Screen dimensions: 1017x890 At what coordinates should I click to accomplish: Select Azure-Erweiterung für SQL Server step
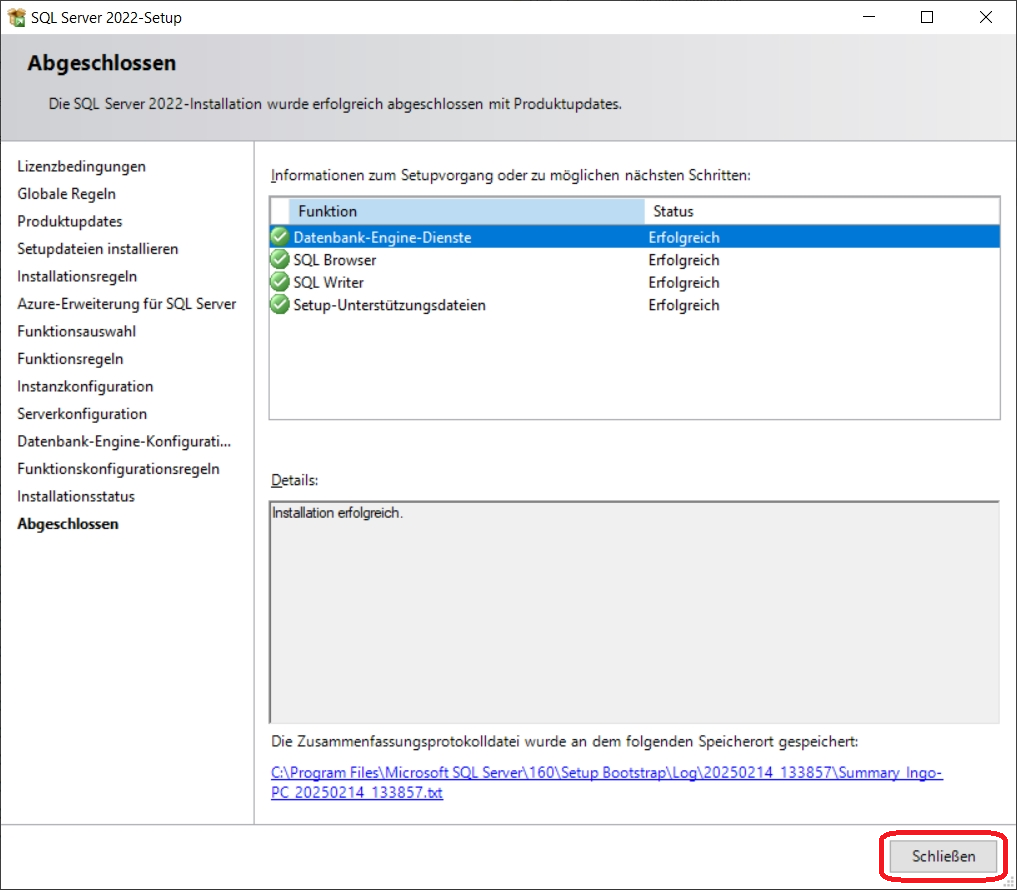pyautogui.click(x=126, y=304)
